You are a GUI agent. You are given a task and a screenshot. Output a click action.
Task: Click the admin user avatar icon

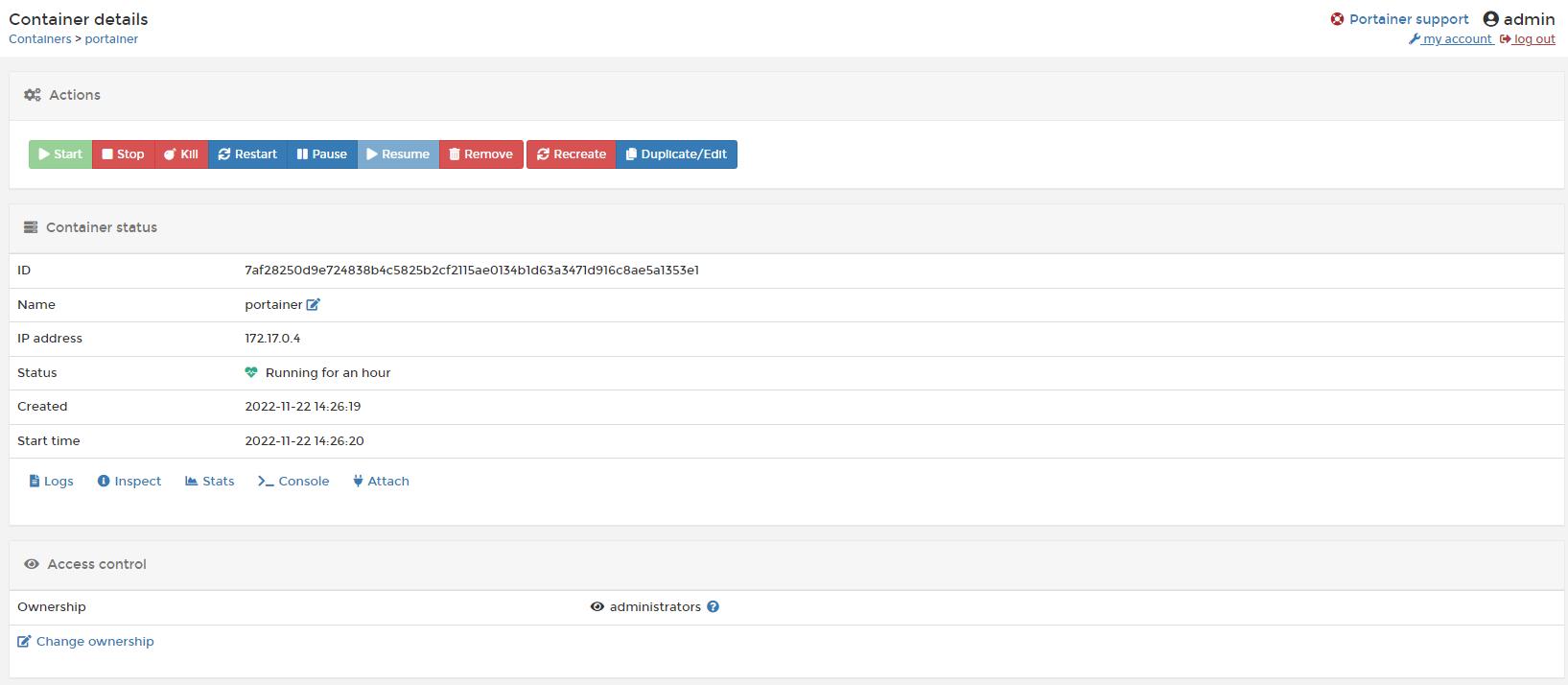tap(1490, 19)
